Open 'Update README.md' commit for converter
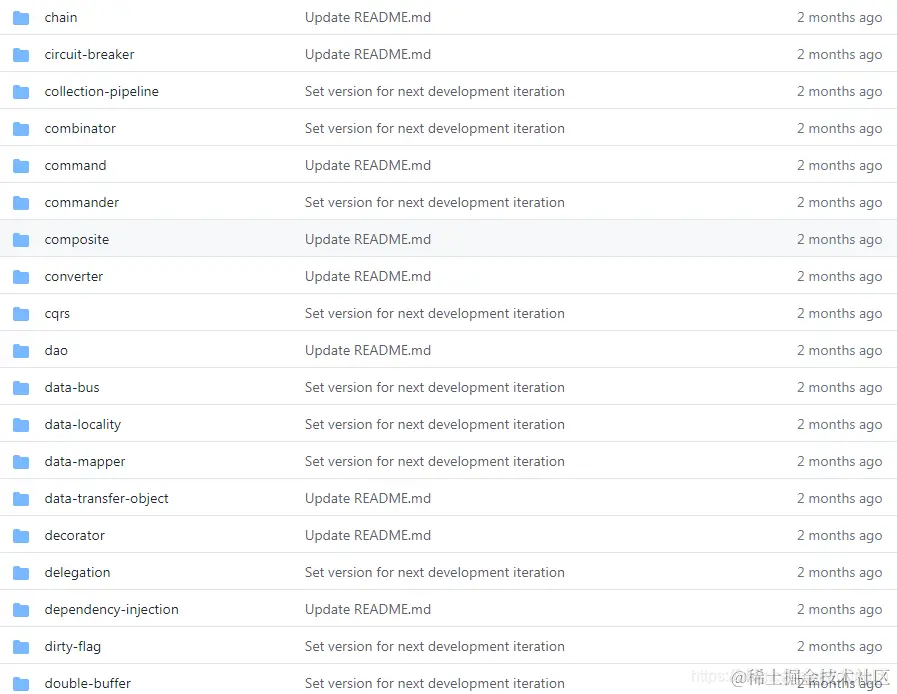897x694 pixels. [368, 276]
